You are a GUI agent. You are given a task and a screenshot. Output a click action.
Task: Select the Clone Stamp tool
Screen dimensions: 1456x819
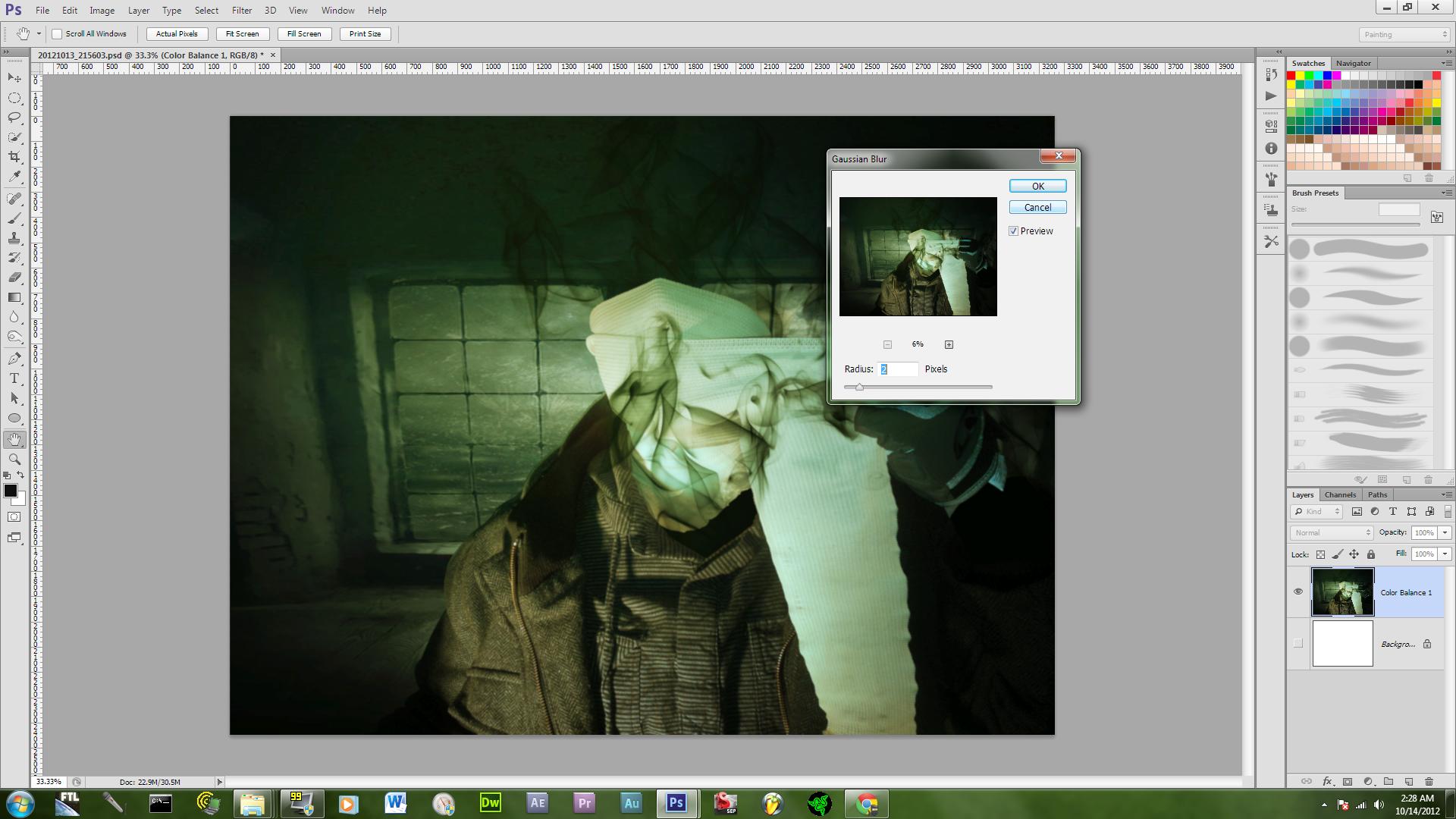point(14,238)
